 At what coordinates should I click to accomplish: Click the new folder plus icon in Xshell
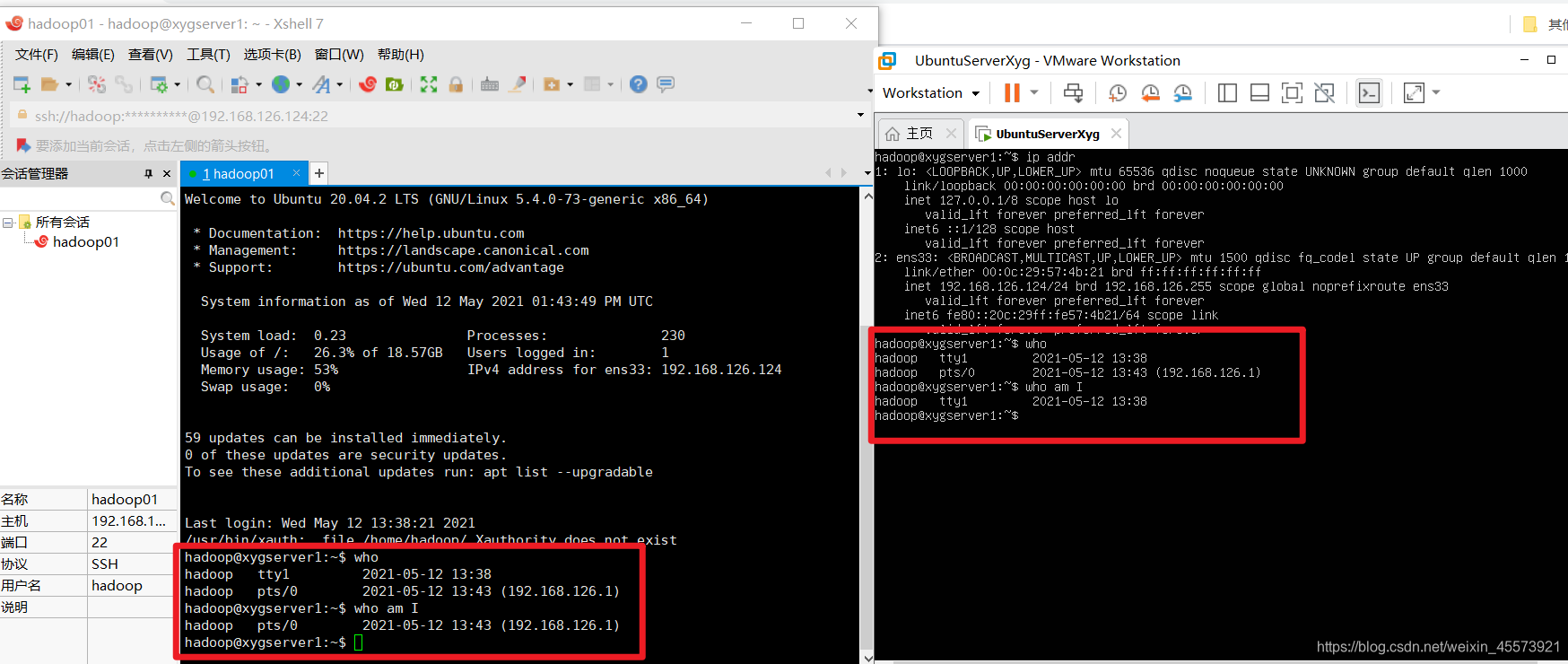(x=552, y=84)
